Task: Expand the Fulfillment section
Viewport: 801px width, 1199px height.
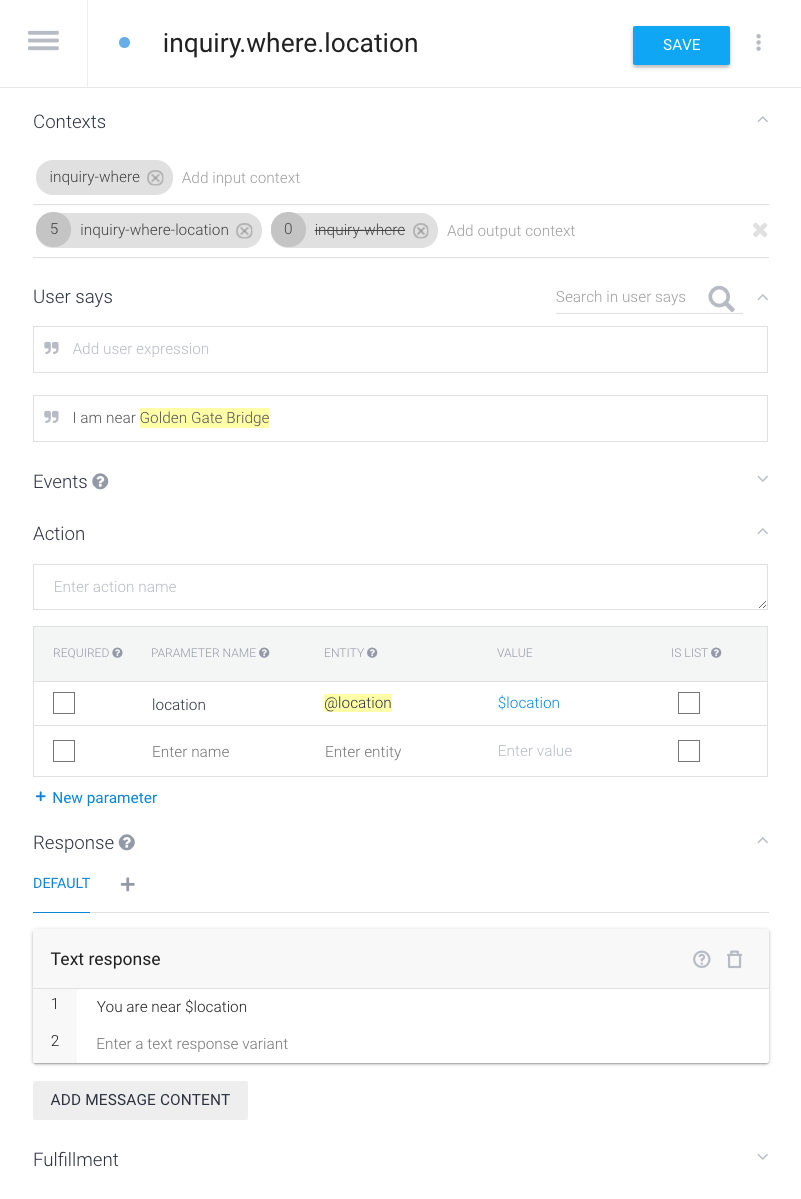Action: coord(762,1155)
